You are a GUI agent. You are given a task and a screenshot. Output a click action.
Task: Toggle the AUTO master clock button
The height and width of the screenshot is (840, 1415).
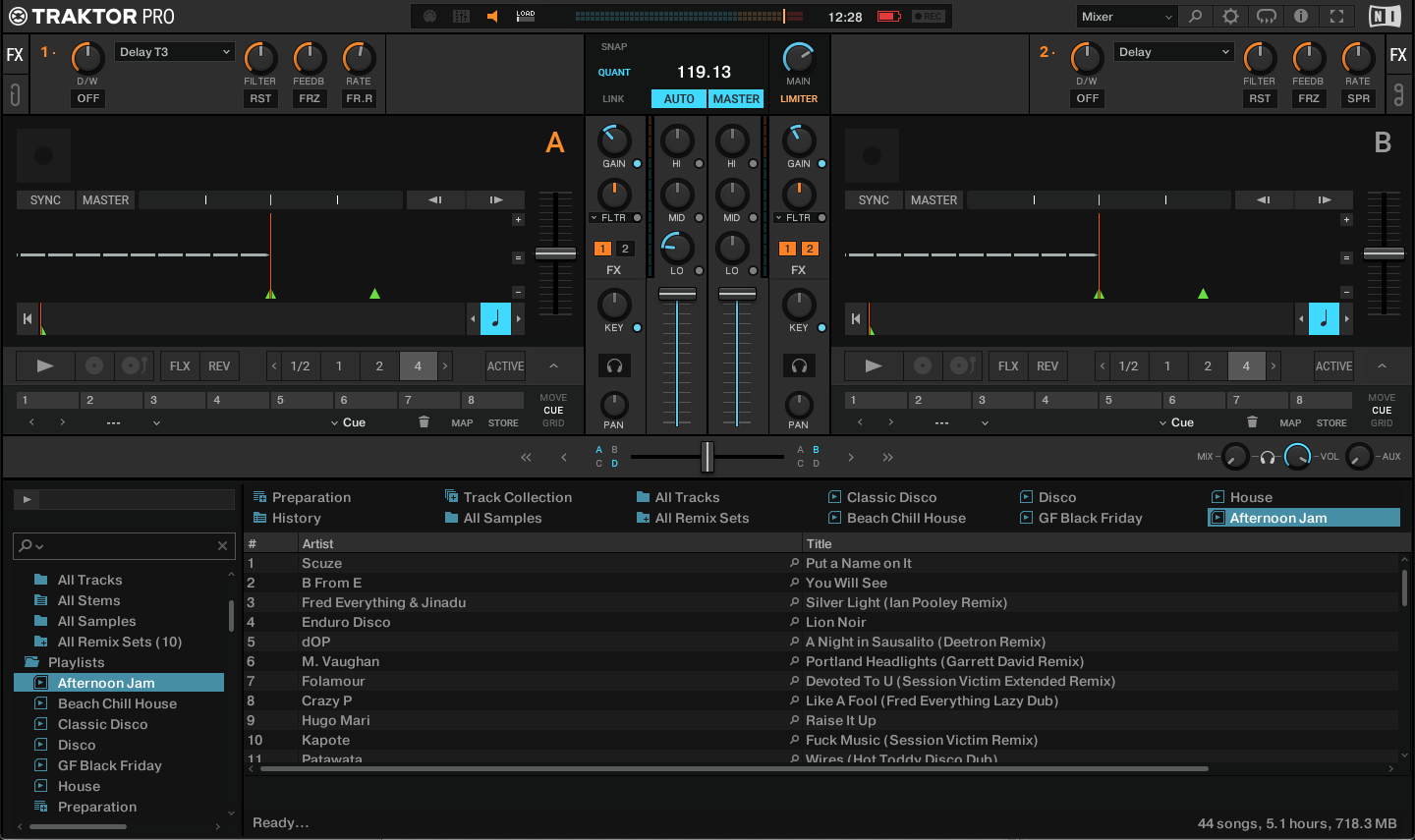[678, 98]
